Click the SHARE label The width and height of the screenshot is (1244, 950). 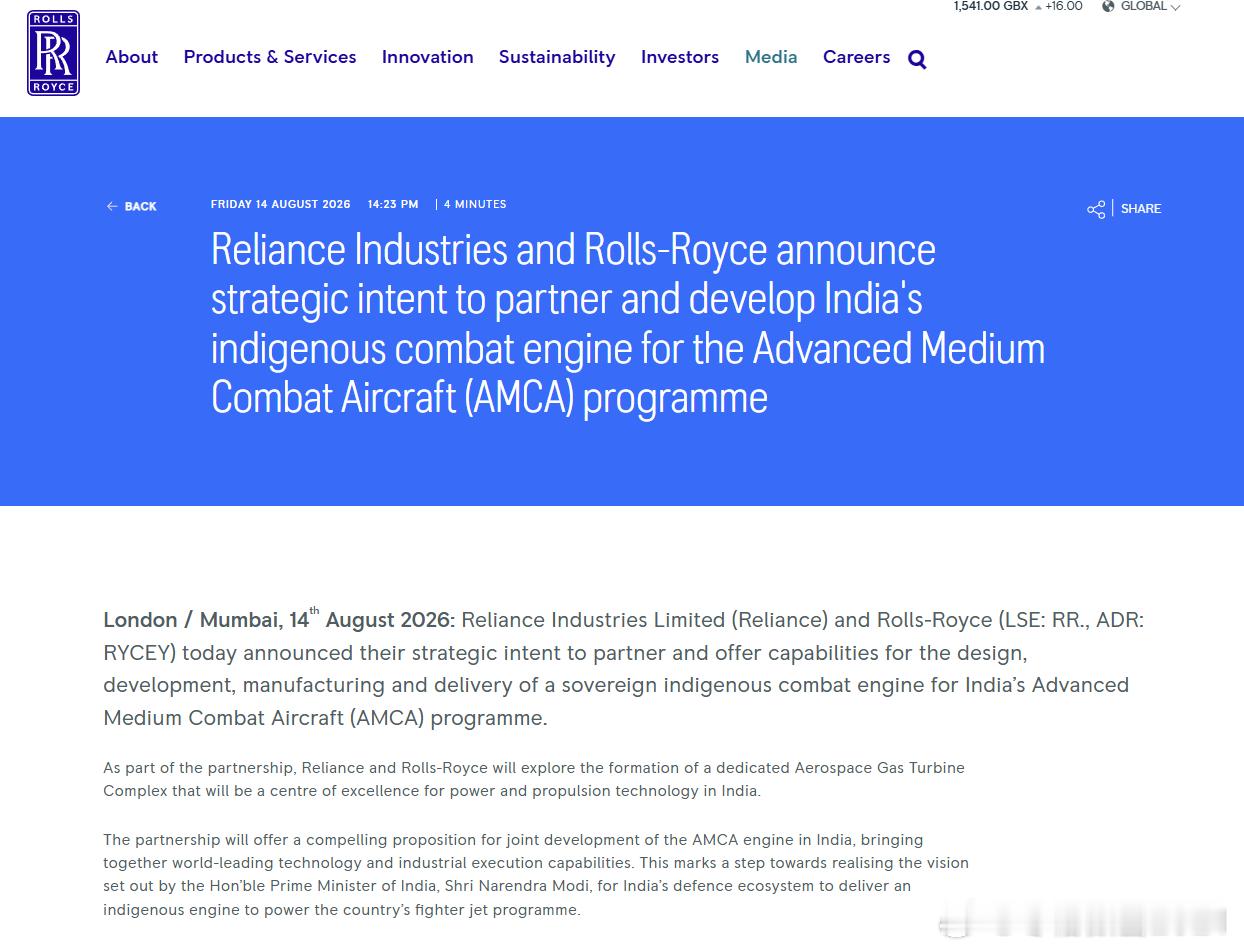[x=1141, y=209]
